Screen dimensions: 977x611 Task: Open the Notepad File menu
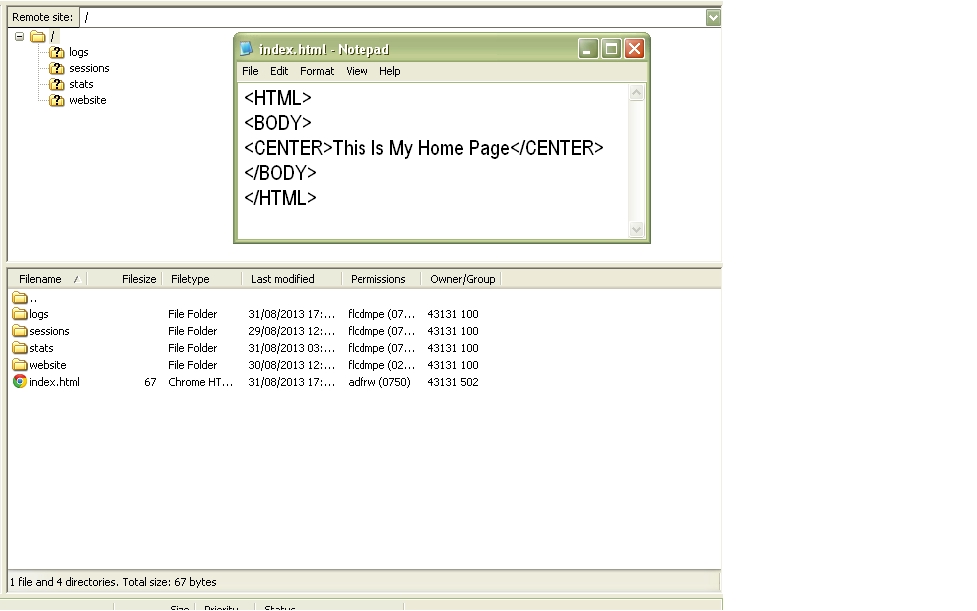(x=250, y=71)
